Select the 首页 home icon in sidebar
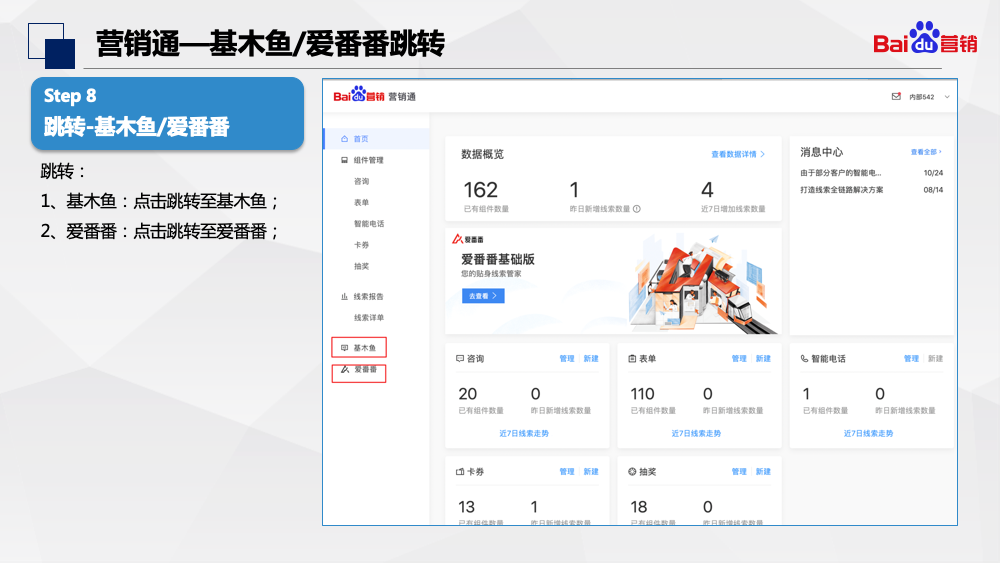The image size is (1000, 563). tap(344, 138)
